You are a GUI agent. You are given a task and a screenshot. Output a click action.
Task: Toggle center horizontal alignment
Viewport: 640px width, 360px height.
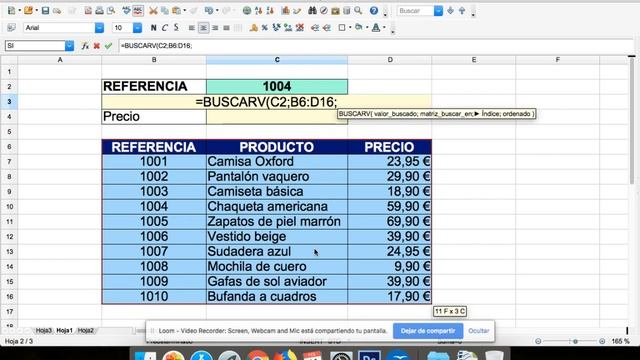203,28
